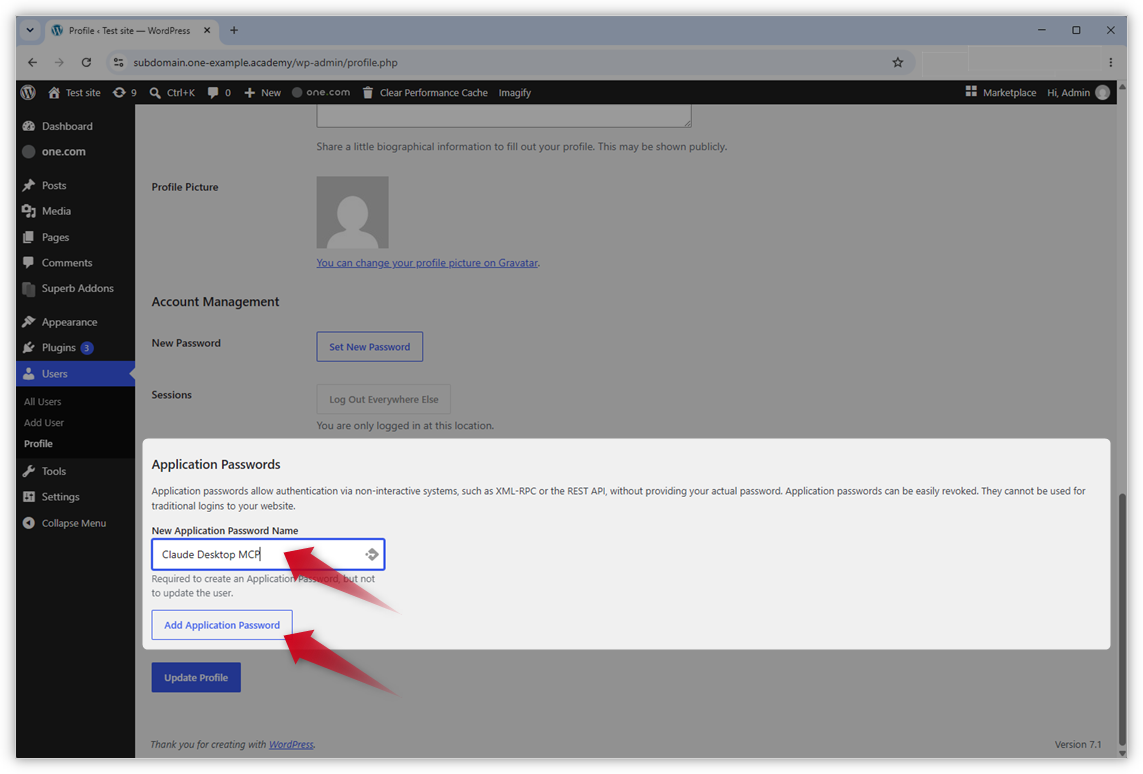Click the page vertical scrollbar
Screen dimensions: 1143x774
pos(1123,619)
